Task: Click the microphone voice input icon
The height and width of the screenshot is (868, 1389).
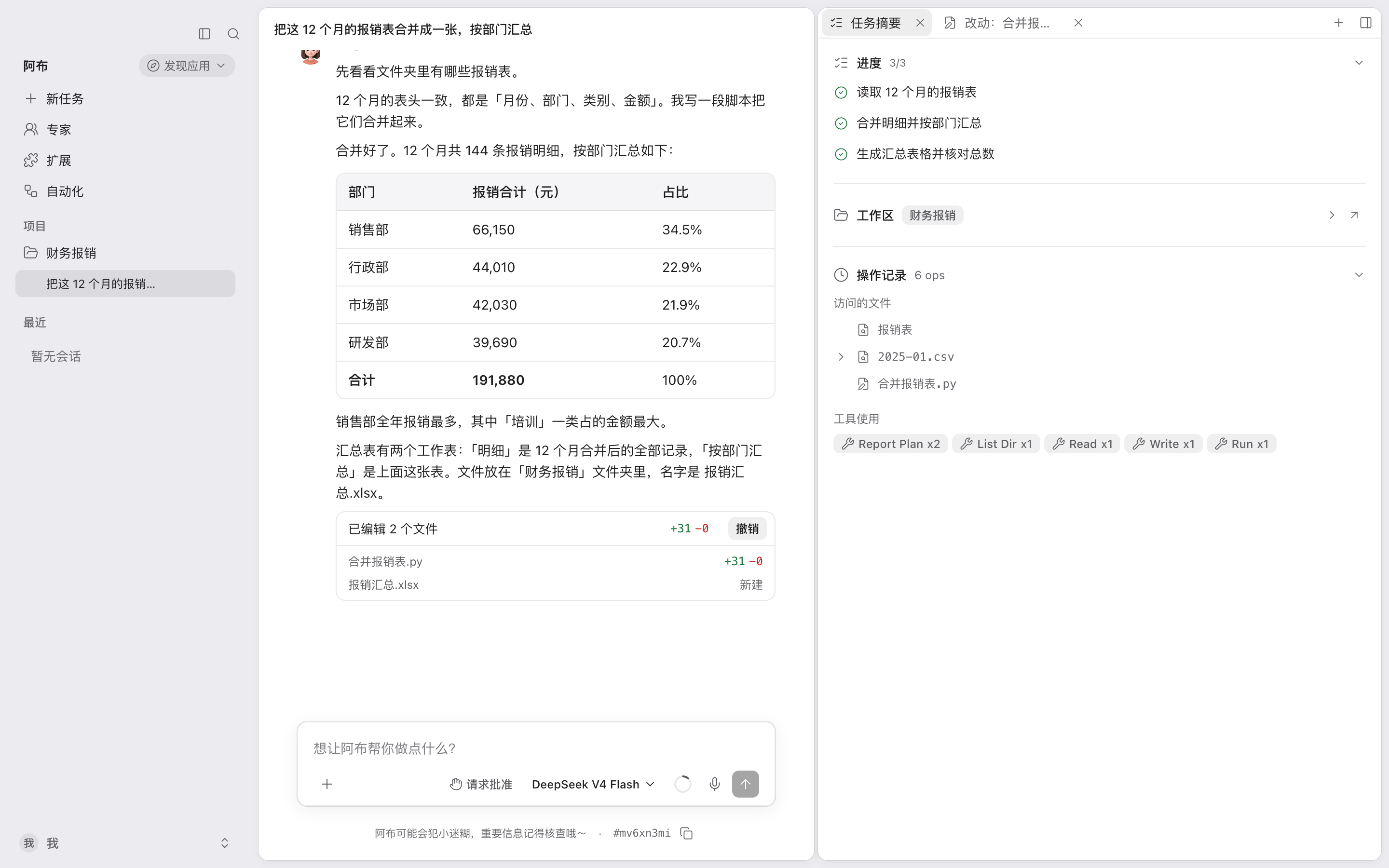Action: pos(714,784)
